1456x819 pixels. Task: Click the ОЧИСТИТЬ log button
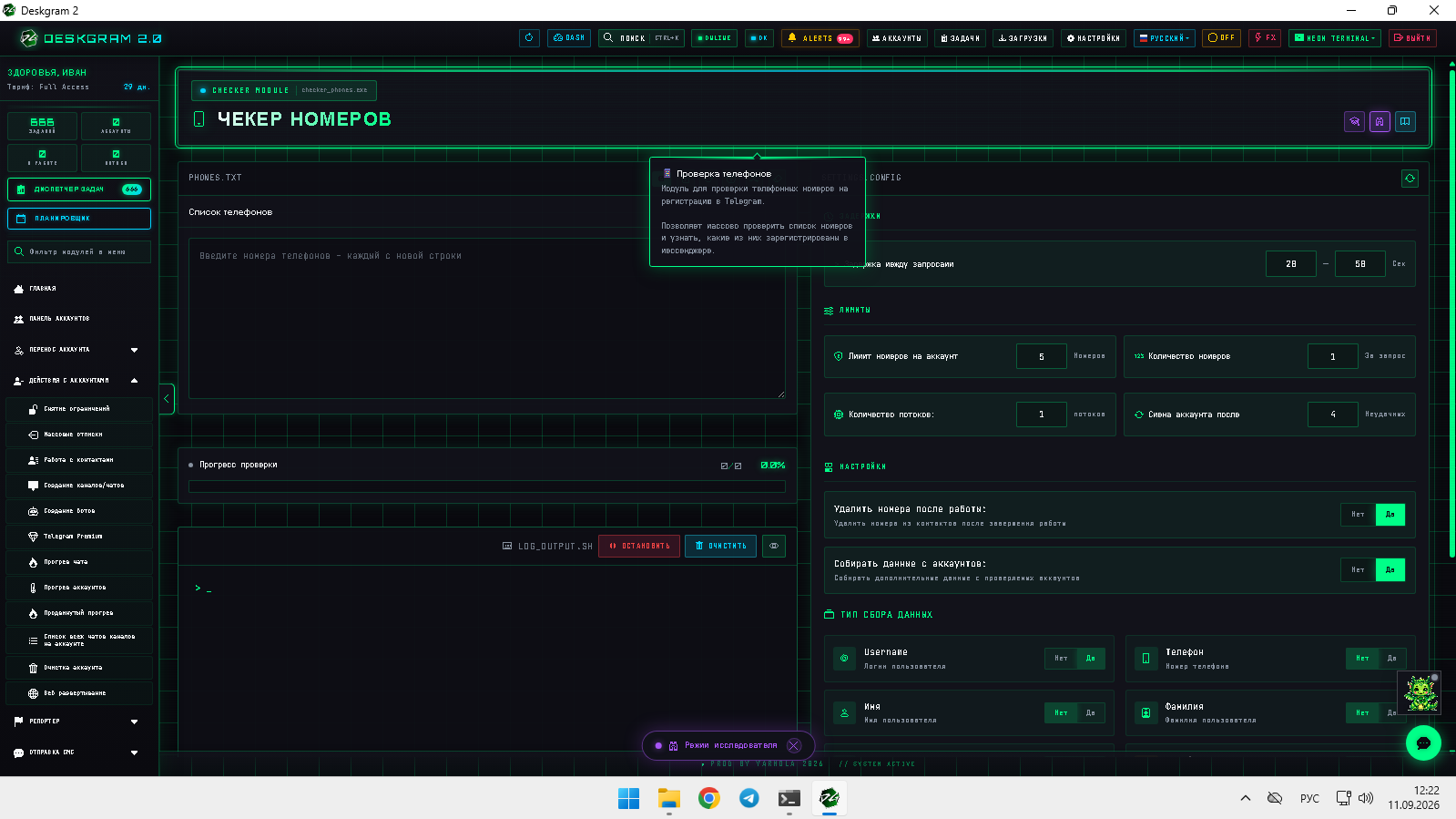(721, 546)
